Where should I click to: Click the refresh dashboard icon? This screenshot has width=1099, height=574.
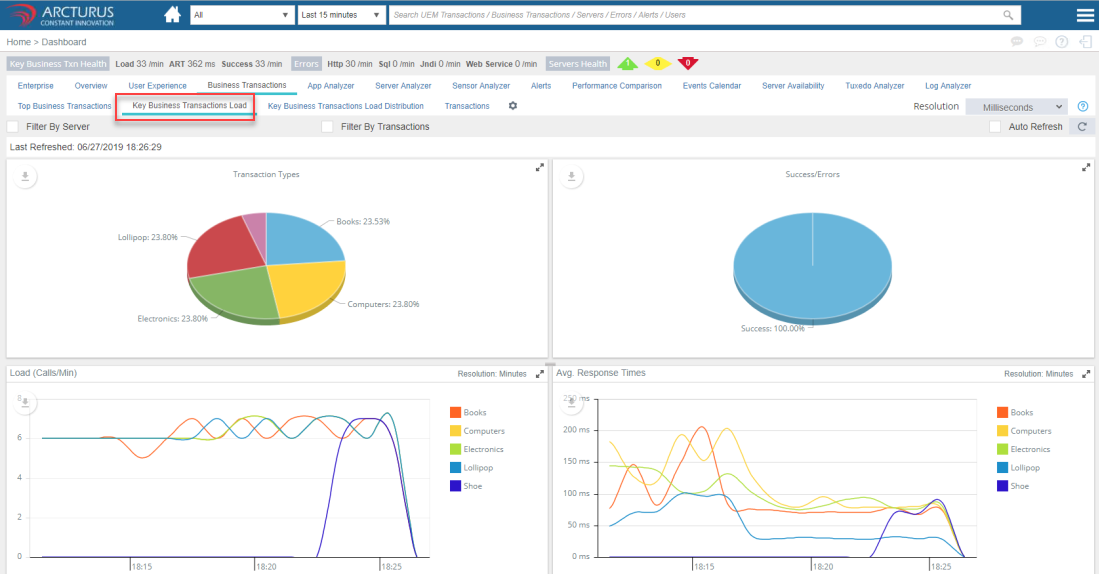tap(1080, 127)
